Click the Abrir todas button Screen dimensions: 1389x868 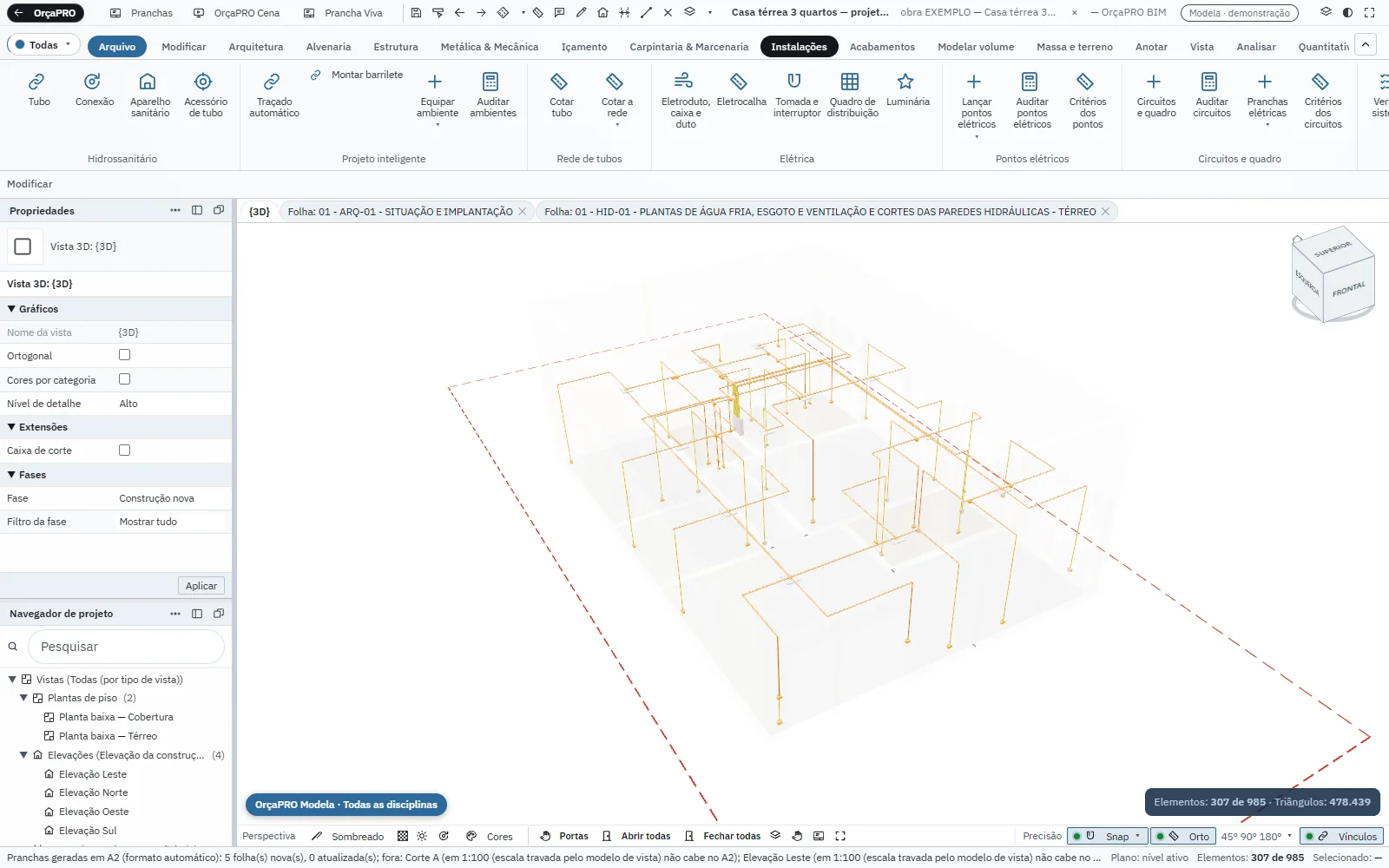[636, 837]
